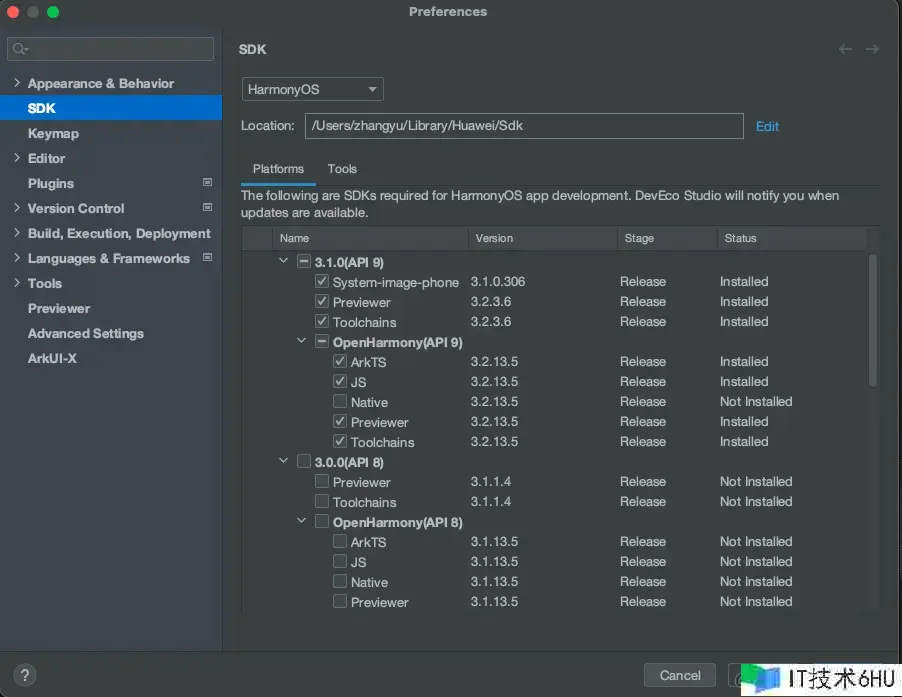Check Previewer 3.1.1.4 checkbox
Image resolution: width=902 pixels, height=697 pixels.
click(x=322, y=481)
